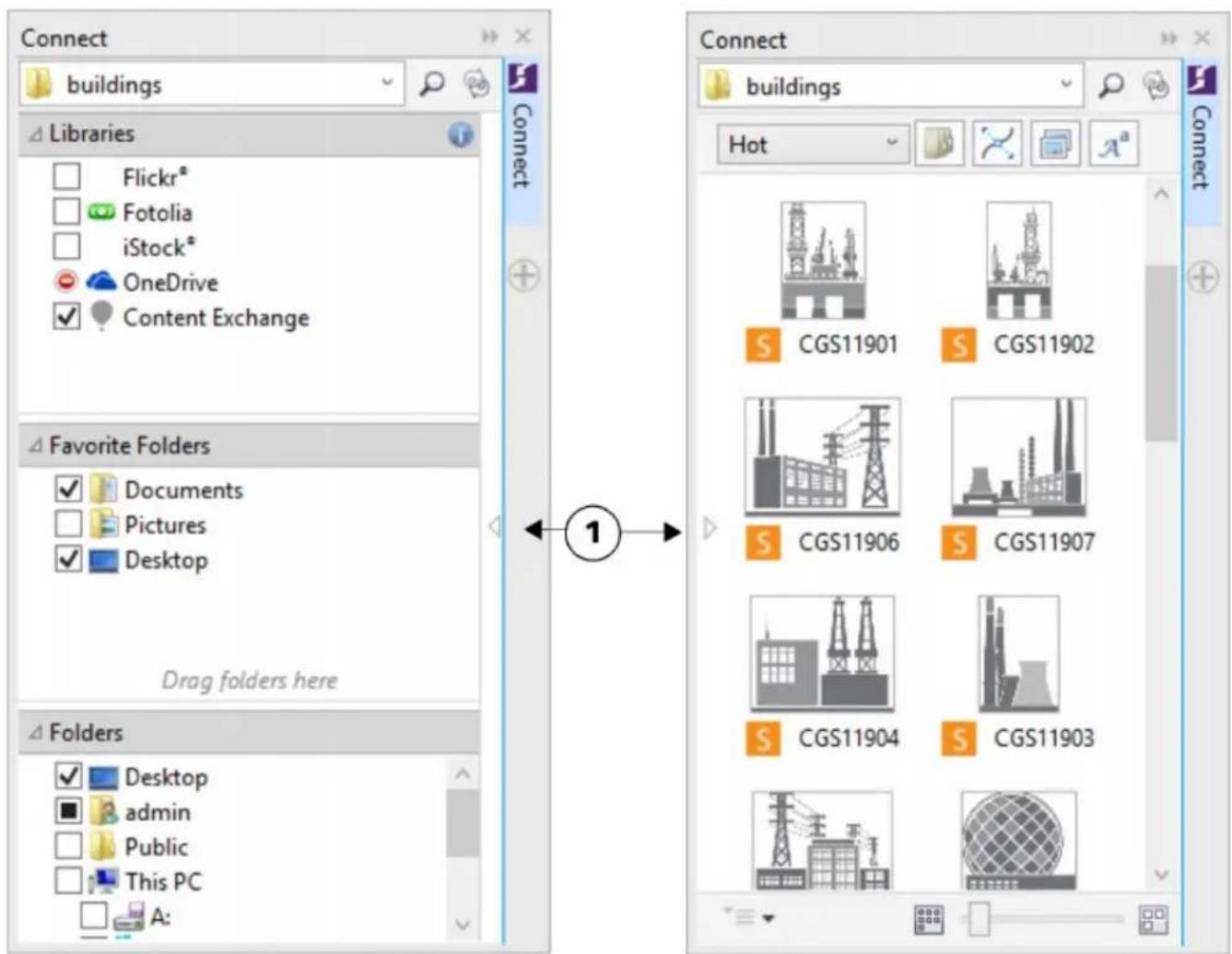Click the orange S badge next to CGS11906
Screen dimensions: 1232x954
click(763, 543)
